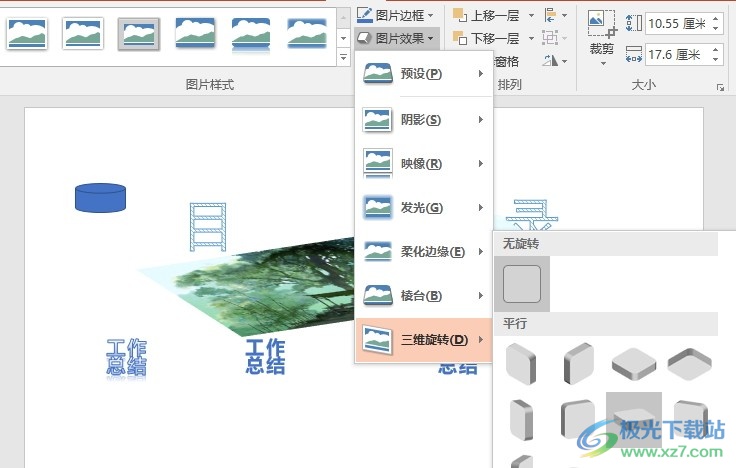
Task: Click the picture border pen icon
Action: pos(365,15)
